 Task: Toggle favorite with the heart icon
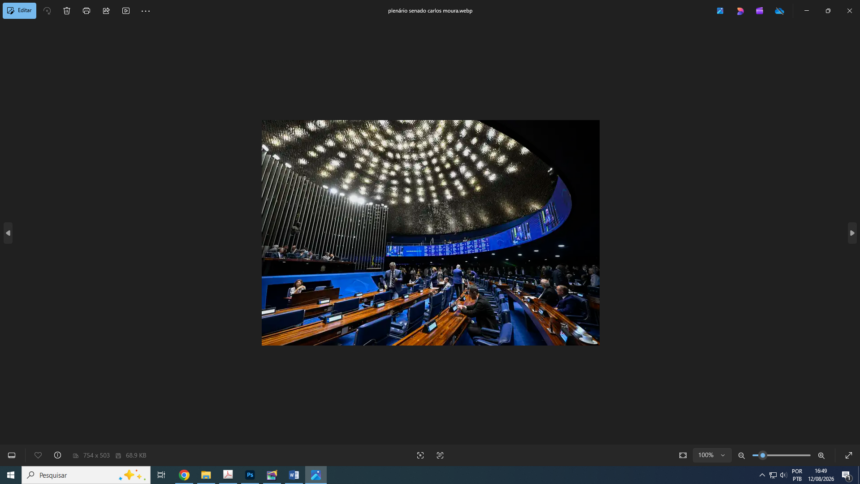pos(38,455)
